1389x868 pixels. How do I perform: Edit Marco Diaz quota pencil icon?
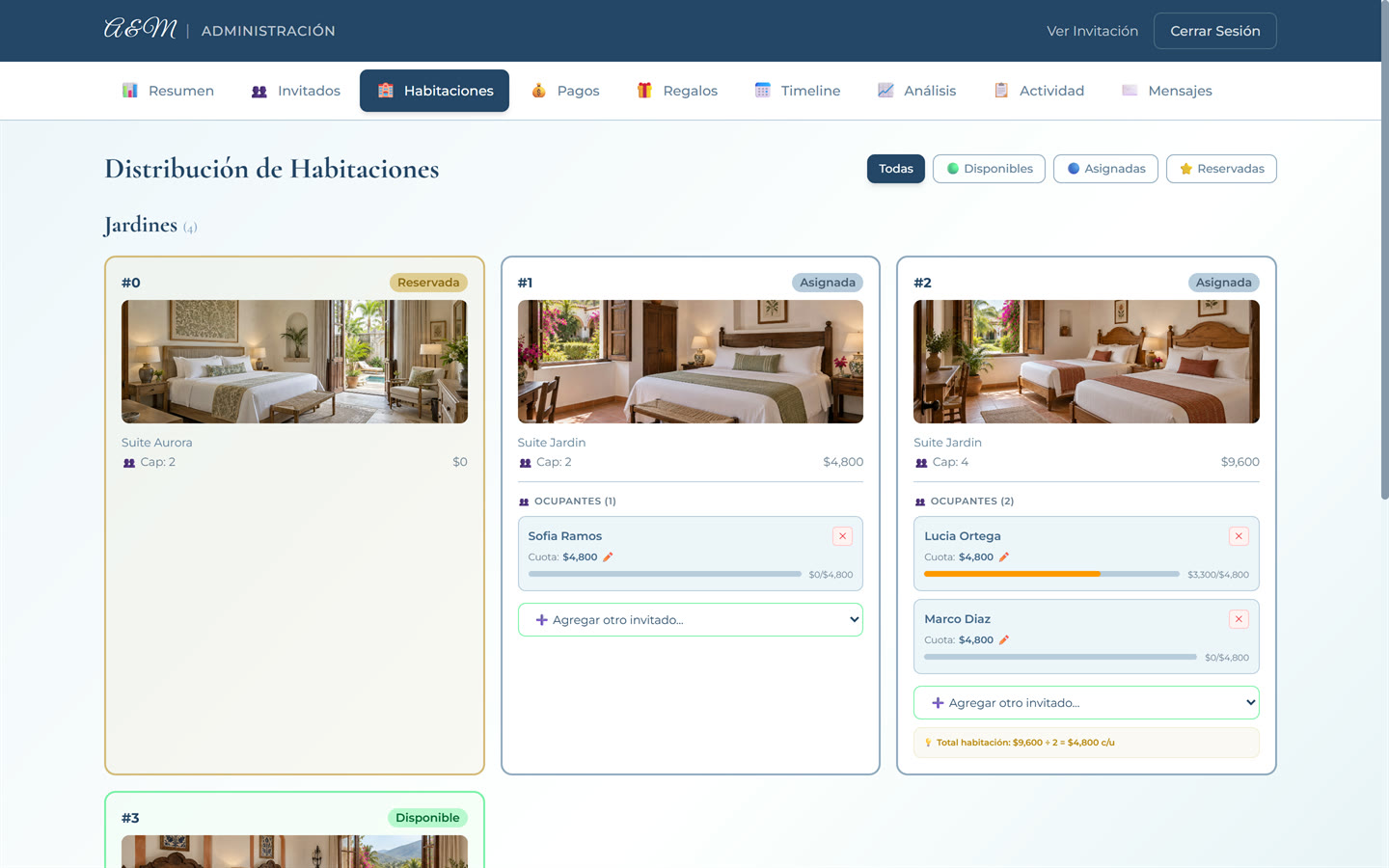[x=1004, y=640]
